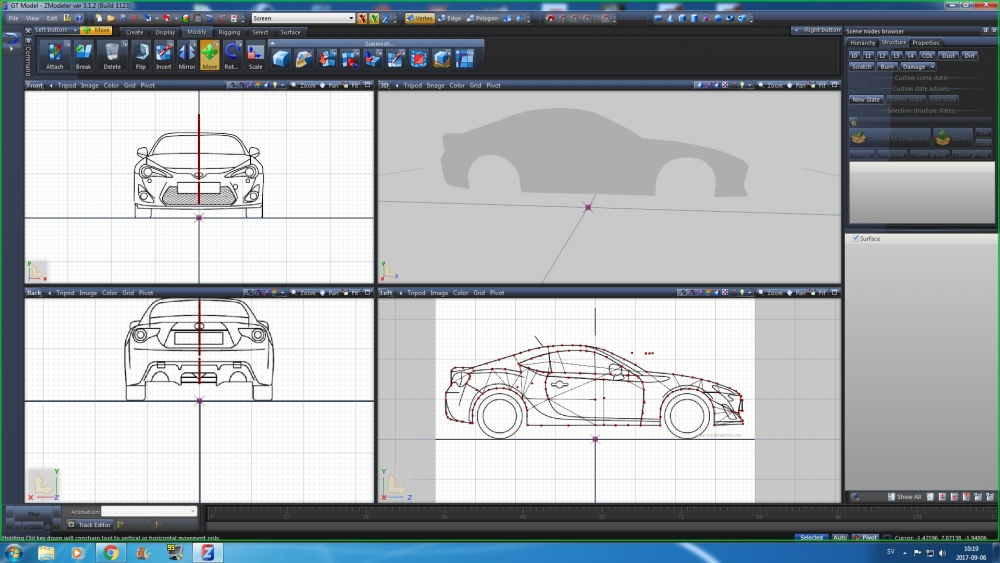This screenshot has width=1000, height=563.
Task: Click the help question mark icon
Action: [79, 18]
